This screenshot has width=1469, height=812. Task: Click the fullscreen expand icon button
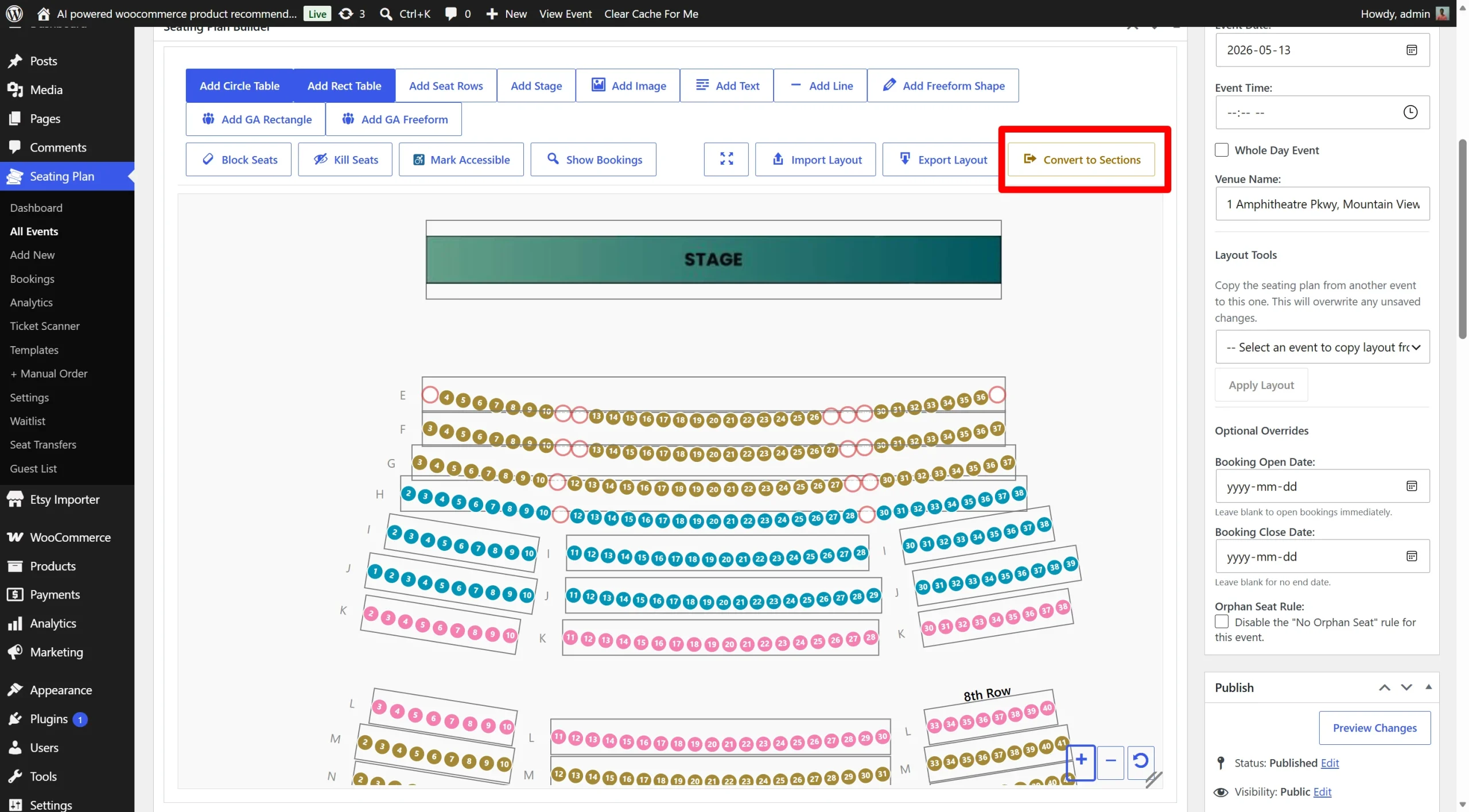pyautogui.click(x=726, y=159)
